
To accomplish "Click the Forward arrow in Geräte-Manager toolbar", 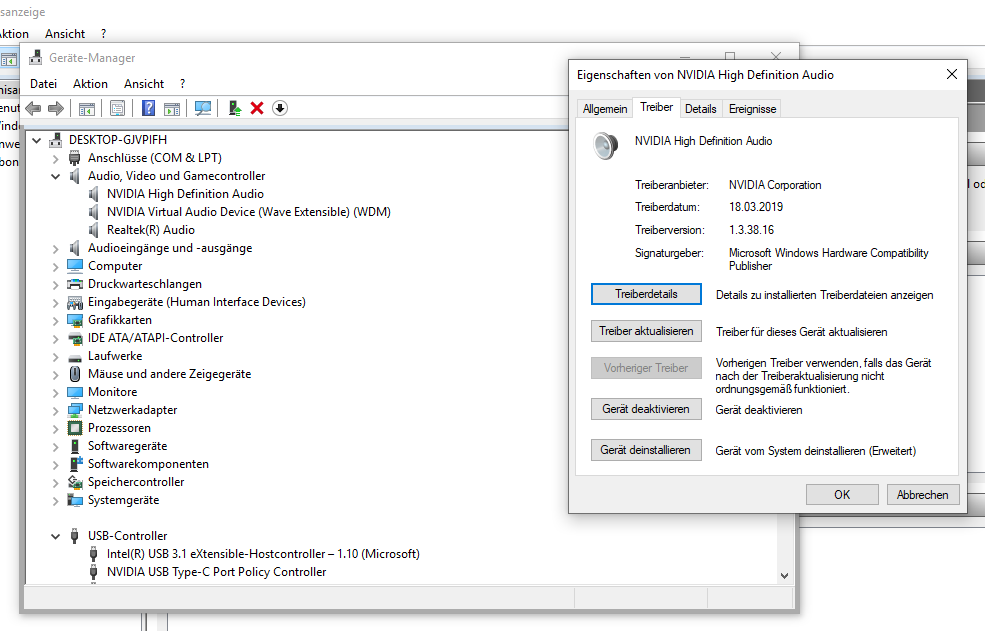I will [56, 108].
